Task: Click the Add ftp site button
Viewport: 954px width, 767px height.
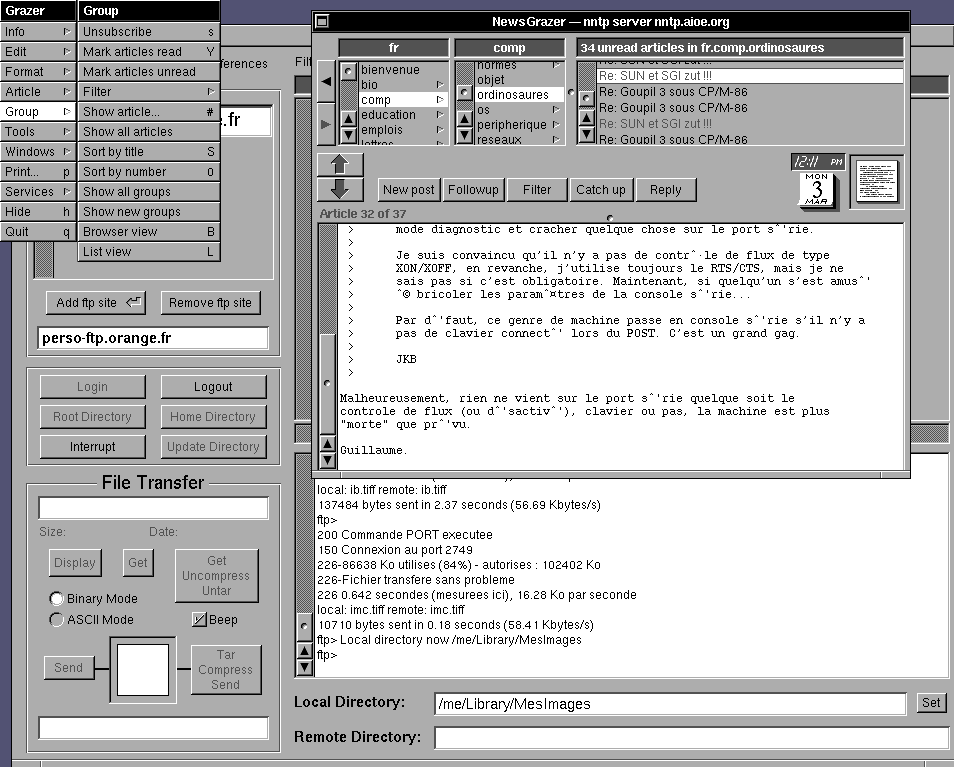Action: (x=96, y=302)
